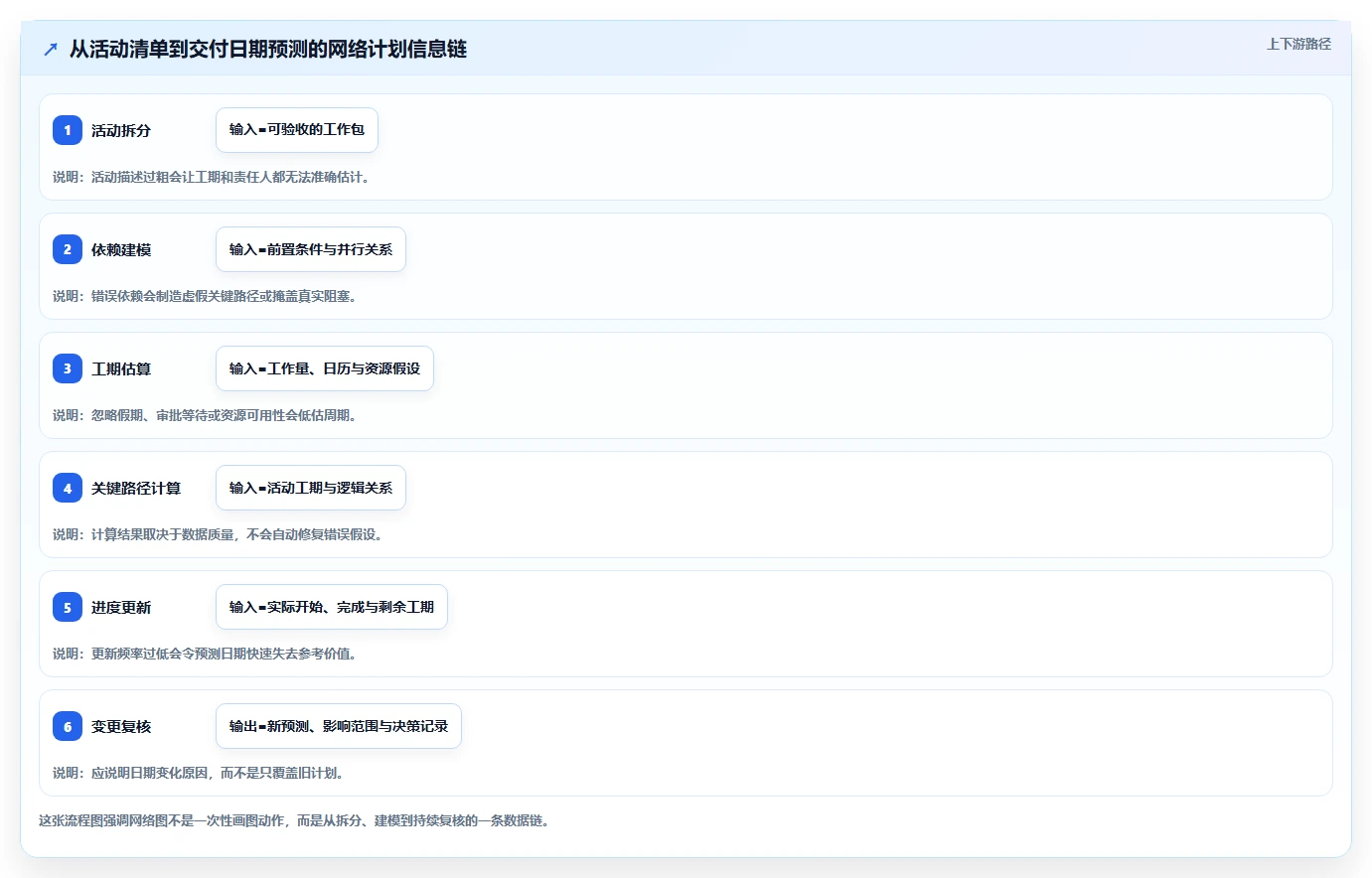Select step number 3 badge

point(68,368)
